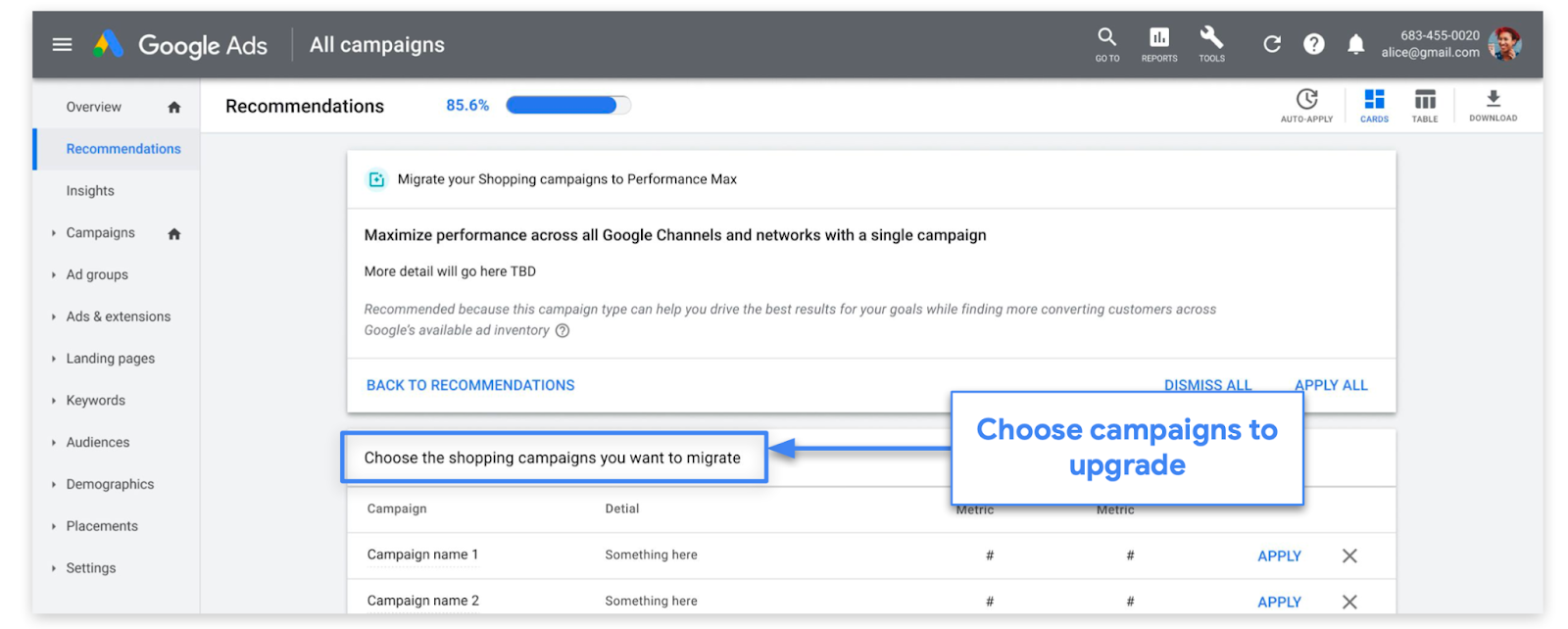Image resolution: width=1568 pixels, height=629 pixels.
Task: Open the Campaigns sidebar item
Action: pyautogui.click(x=101, y=233)
